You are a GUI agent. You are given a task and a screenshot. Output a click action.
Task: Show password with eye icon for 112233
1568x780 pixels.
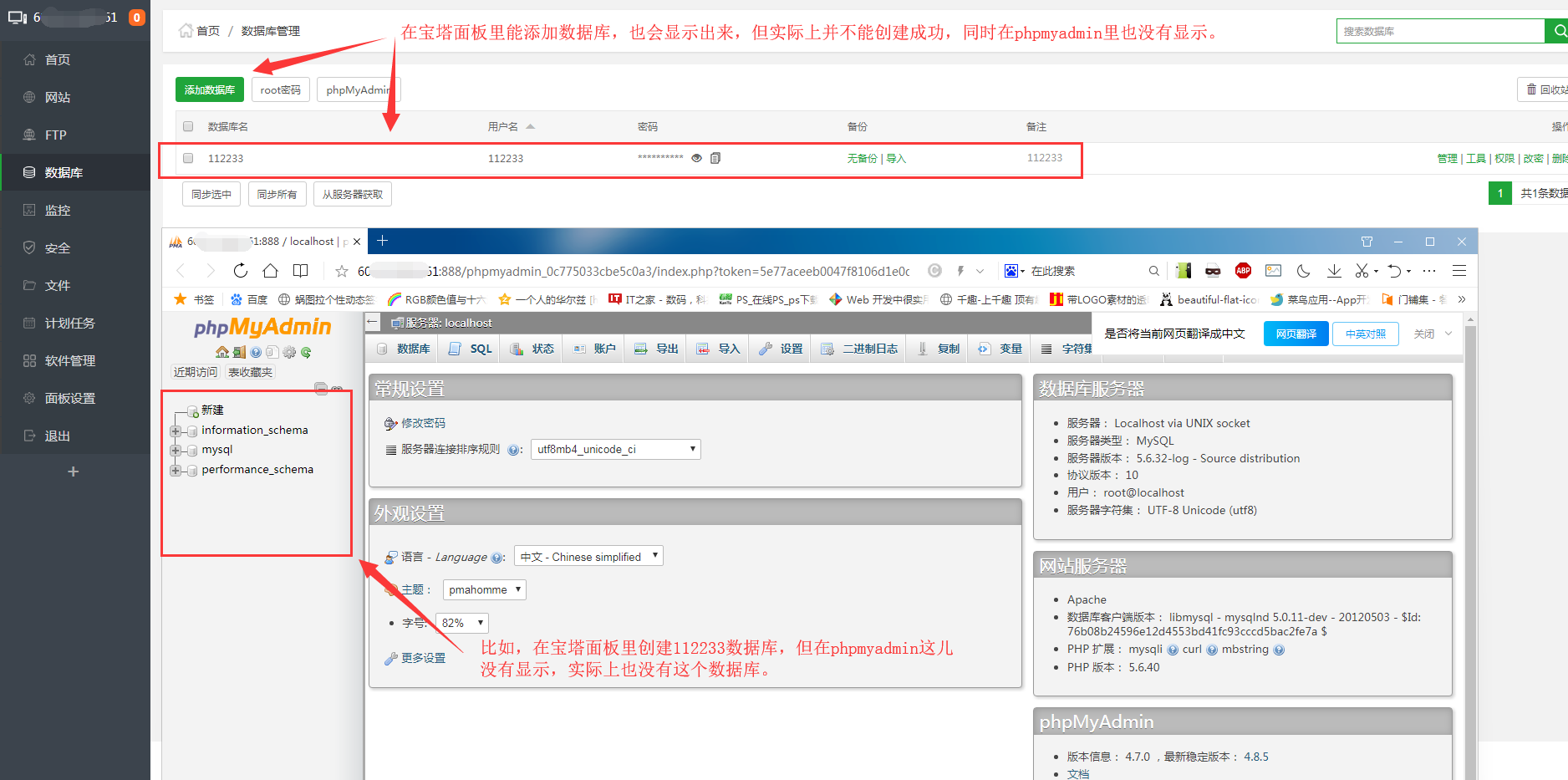pos(696,158)
